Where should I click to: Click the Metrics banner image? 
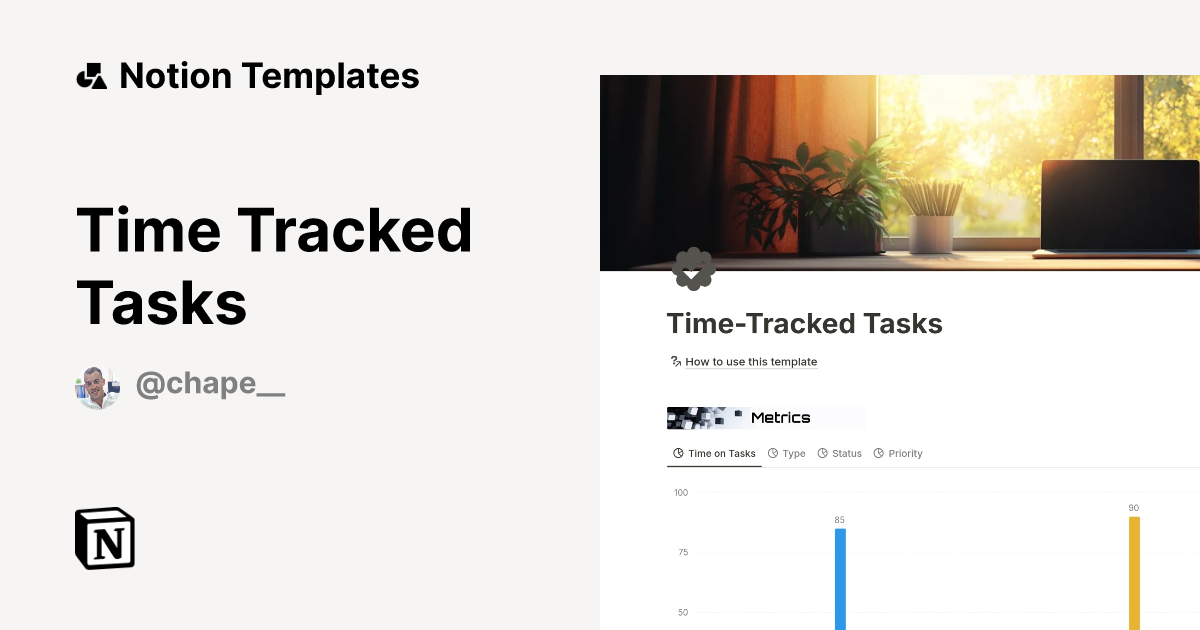765,417
